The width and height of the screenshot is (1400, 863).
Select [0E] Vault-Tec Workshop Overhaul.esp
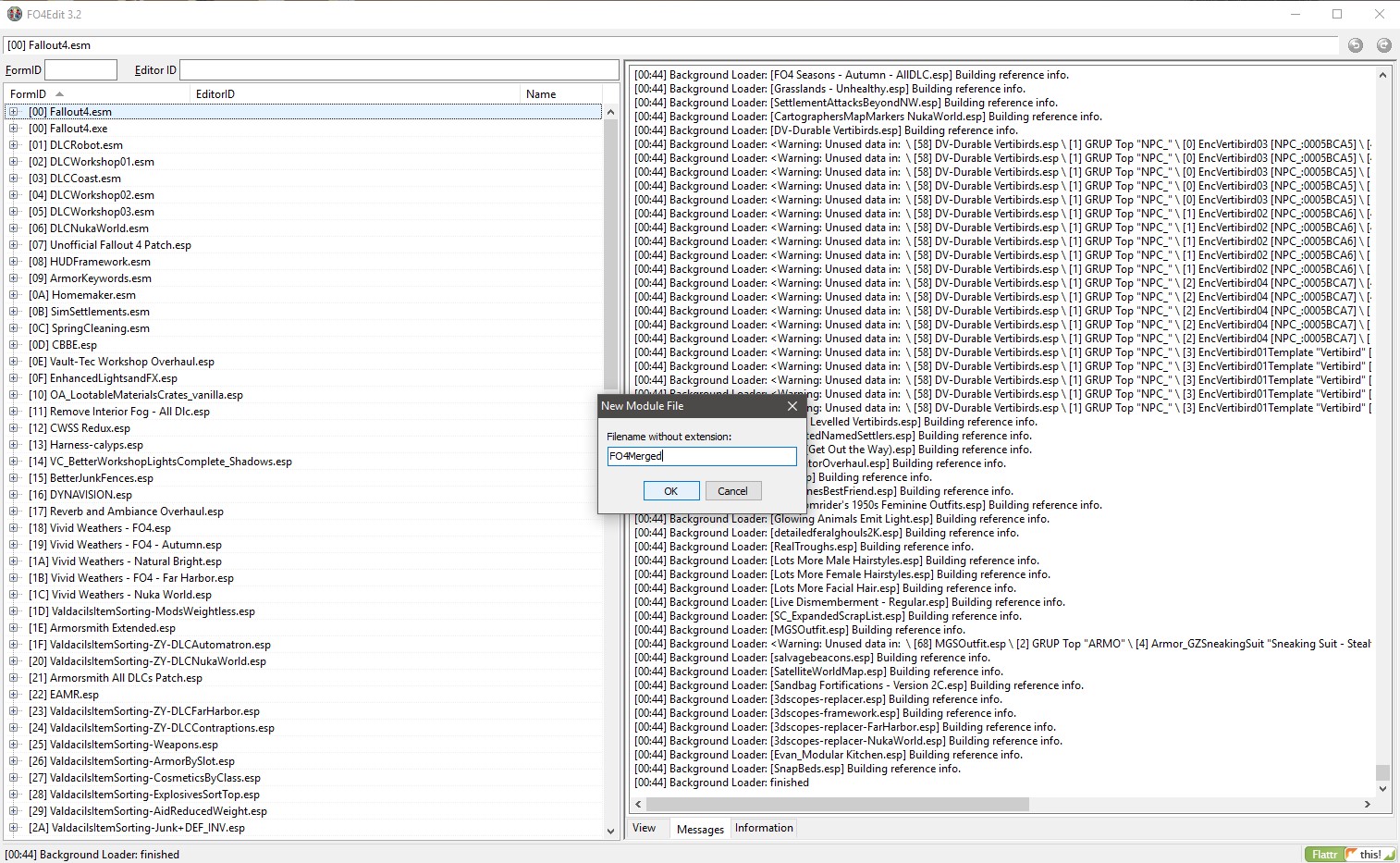pyautogui.click(x=121, y=362)
